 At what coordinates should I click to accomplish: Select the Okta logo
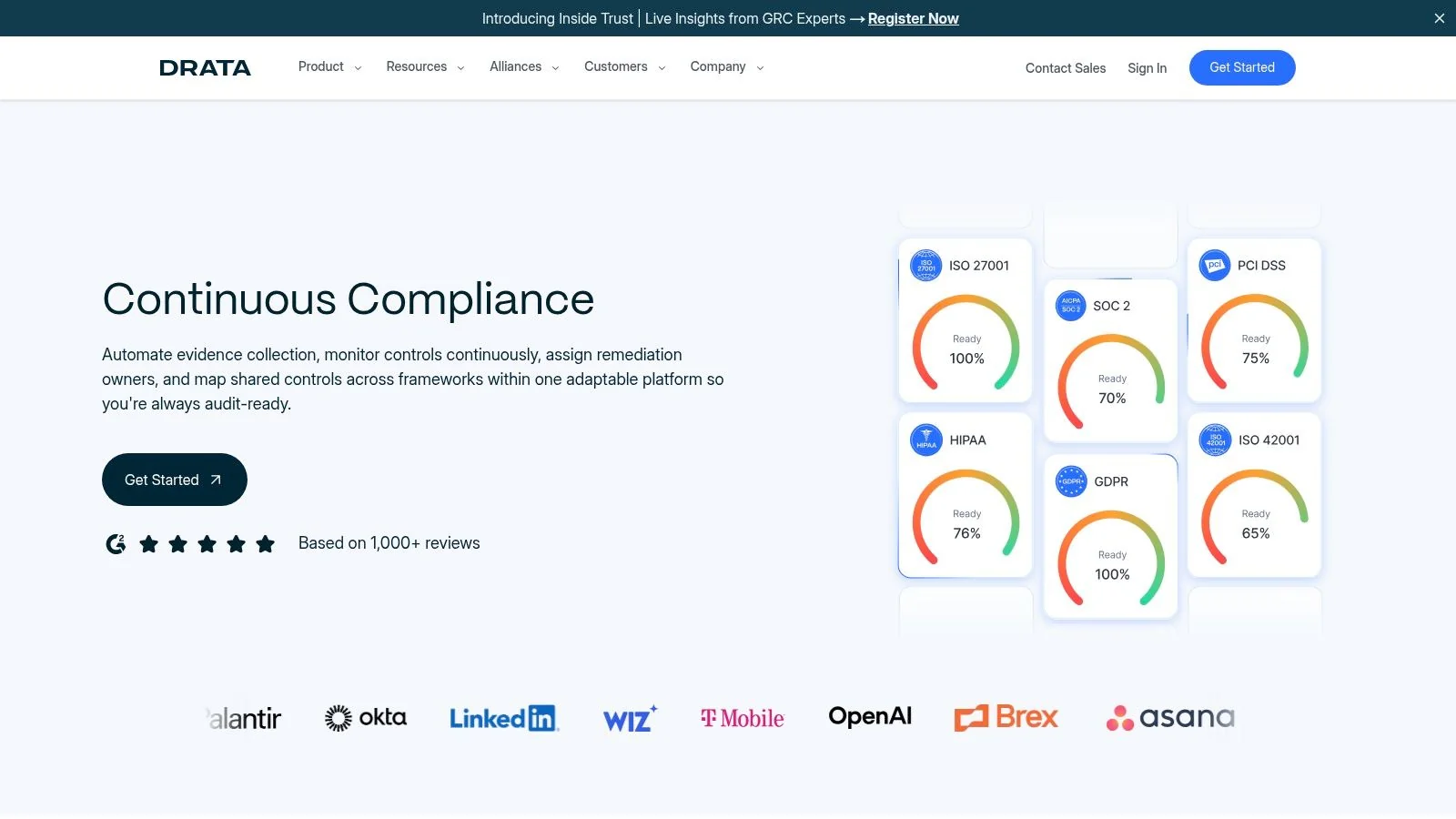[365, 718]
